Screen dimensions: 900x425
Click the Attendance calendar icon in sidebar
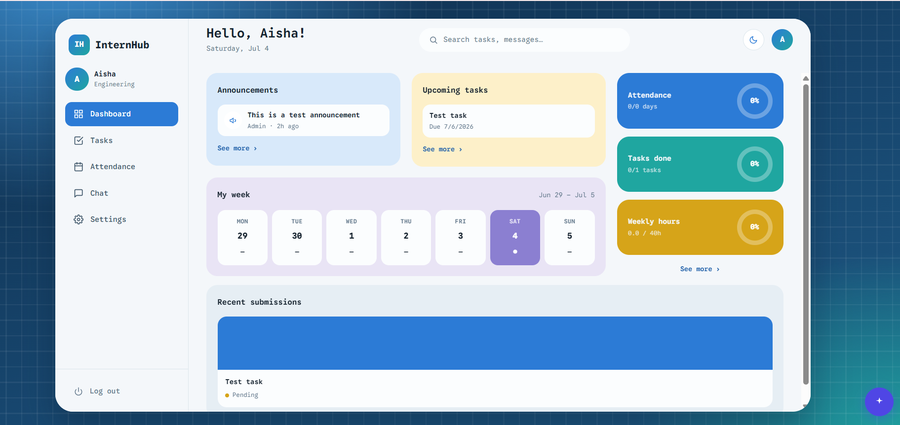click(79, 167)
